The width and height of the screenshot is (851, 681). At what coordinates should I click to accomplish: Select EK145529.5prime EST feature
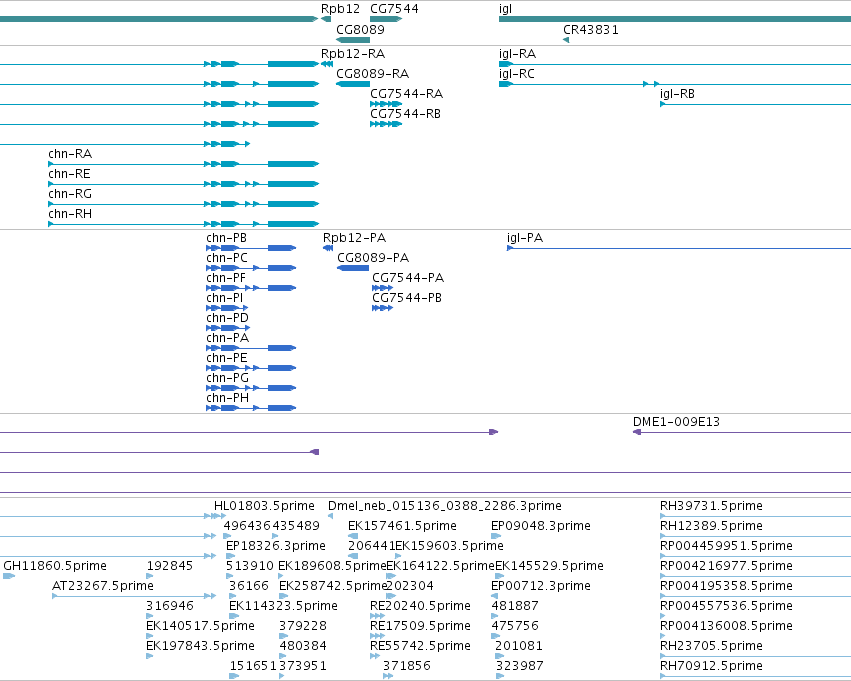(500, 576)
